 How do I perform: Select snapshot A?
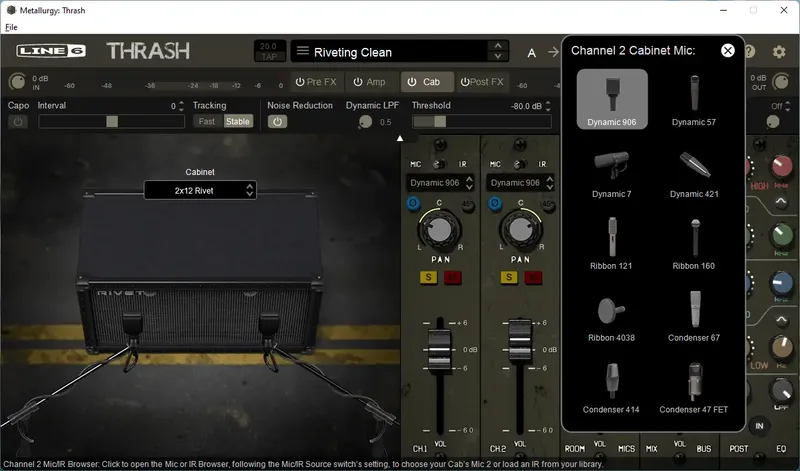(532, 53)
